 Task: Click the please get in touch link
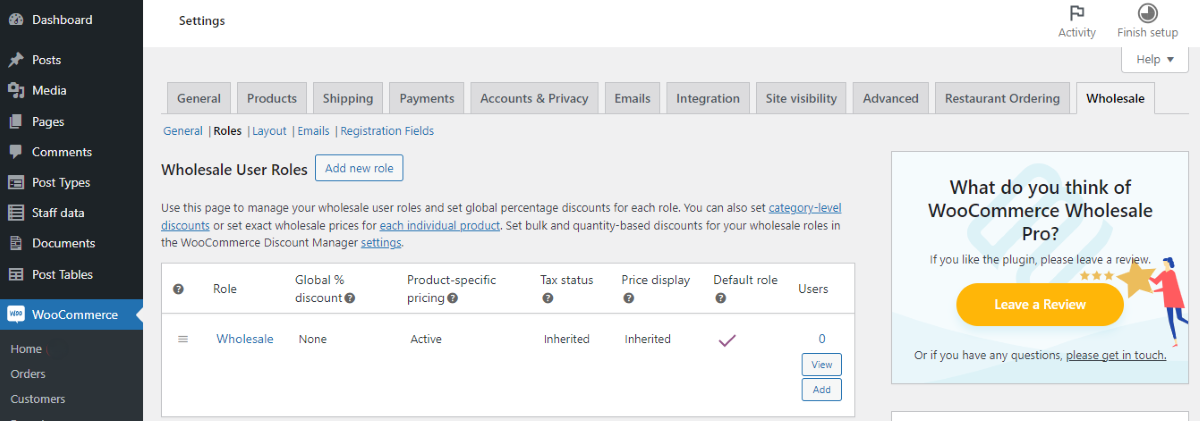coord(1116,355)
